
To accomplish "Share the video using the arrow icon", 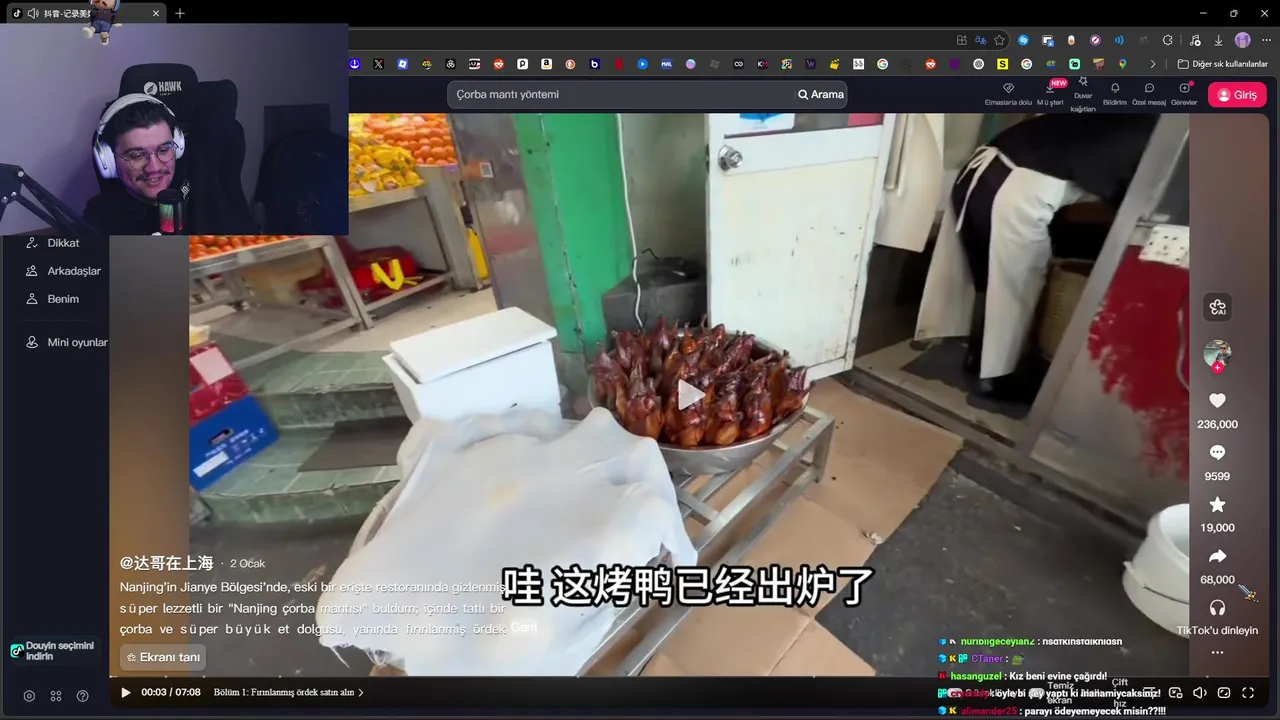I will [x=1217, y=557].
